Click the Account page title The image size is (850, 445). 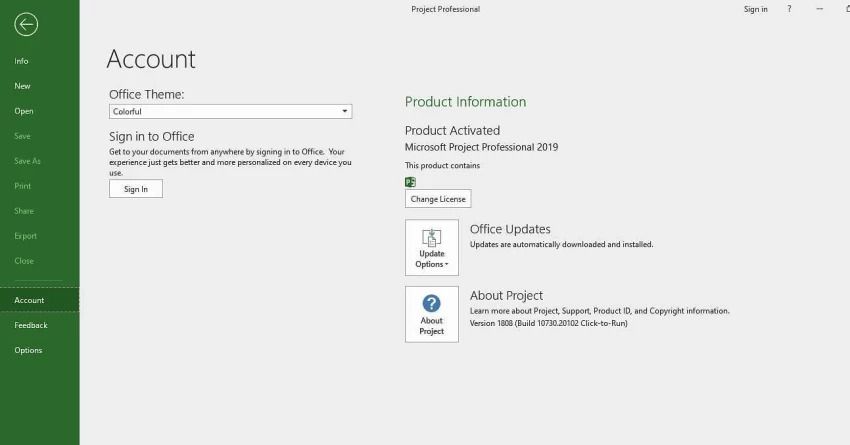[151, 59]
